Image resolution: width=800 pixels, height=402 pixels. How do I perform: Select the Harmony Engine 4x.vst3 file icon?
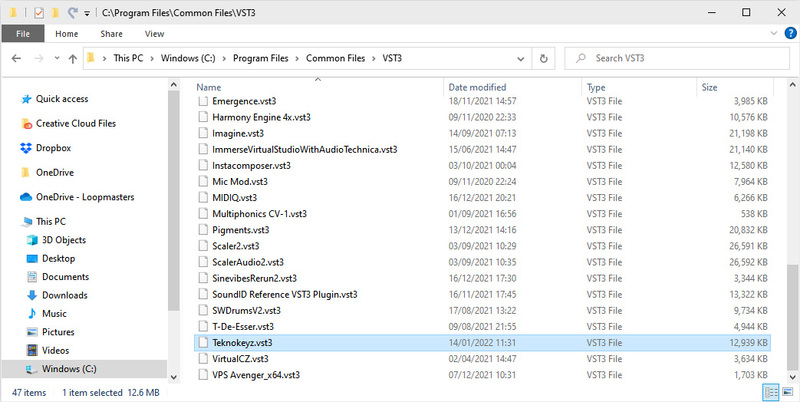coord(204,117)
